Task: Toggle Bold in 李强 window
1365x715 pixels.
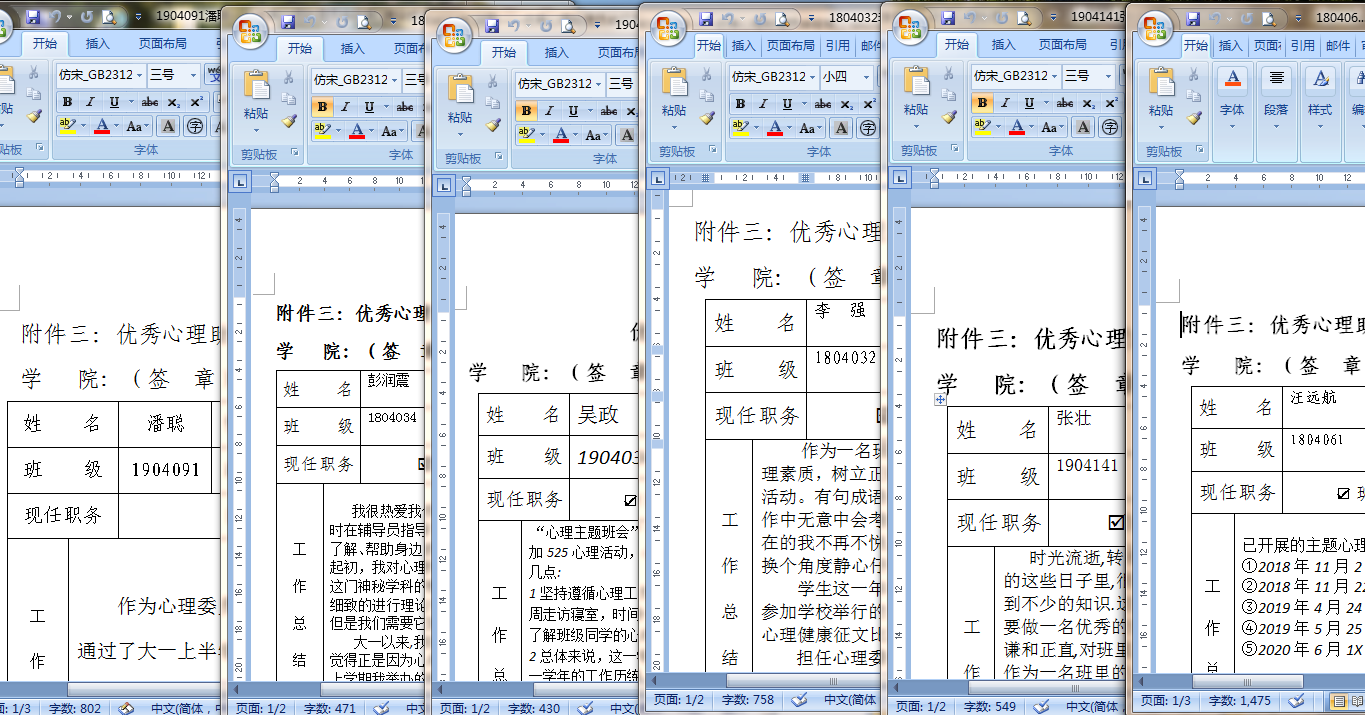Action: tap(740, 103)
